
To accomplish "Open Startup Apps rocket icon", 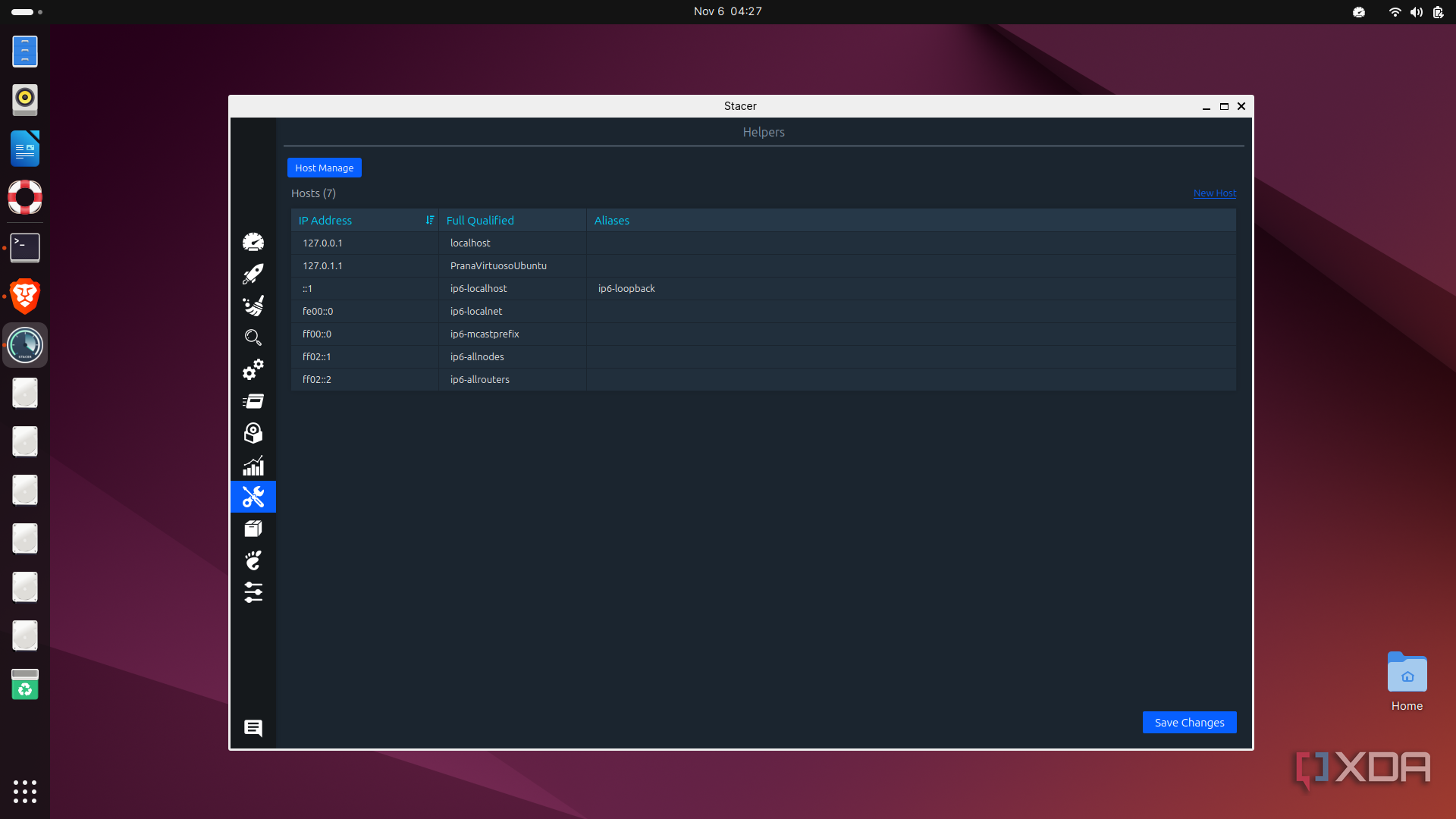I will tap(253, 274).
